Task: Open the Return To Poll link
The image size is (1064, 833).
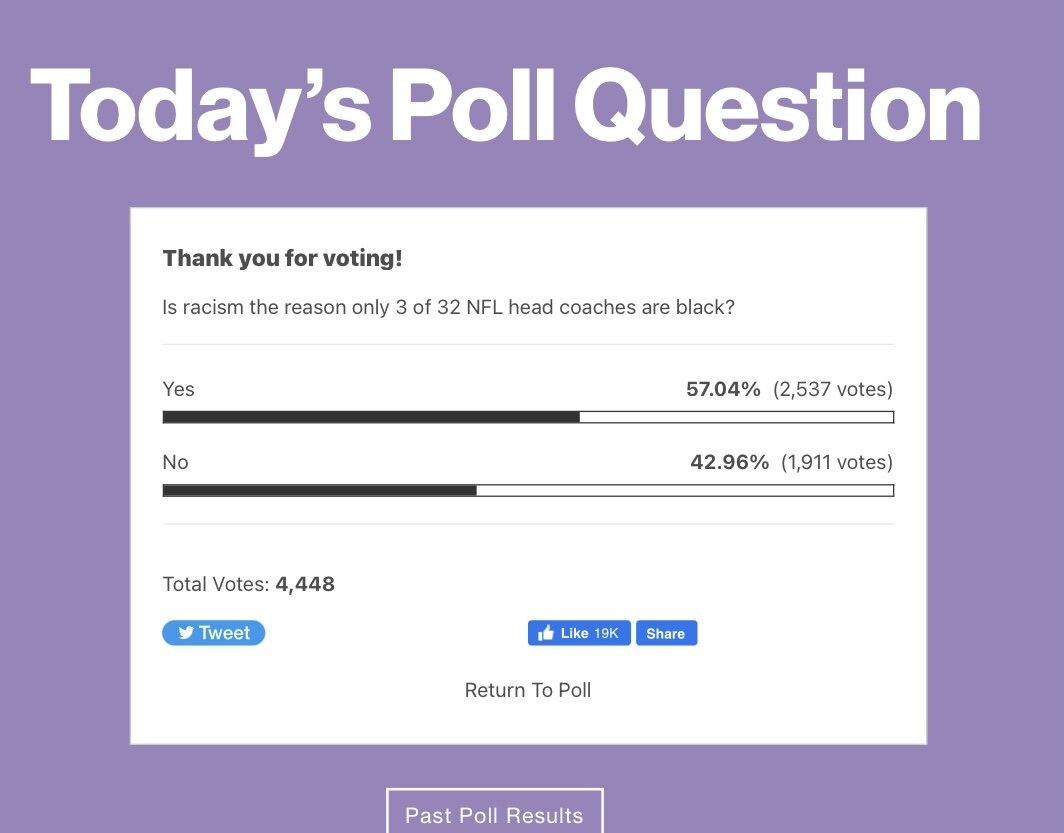Action: click(x=528, y=690)
